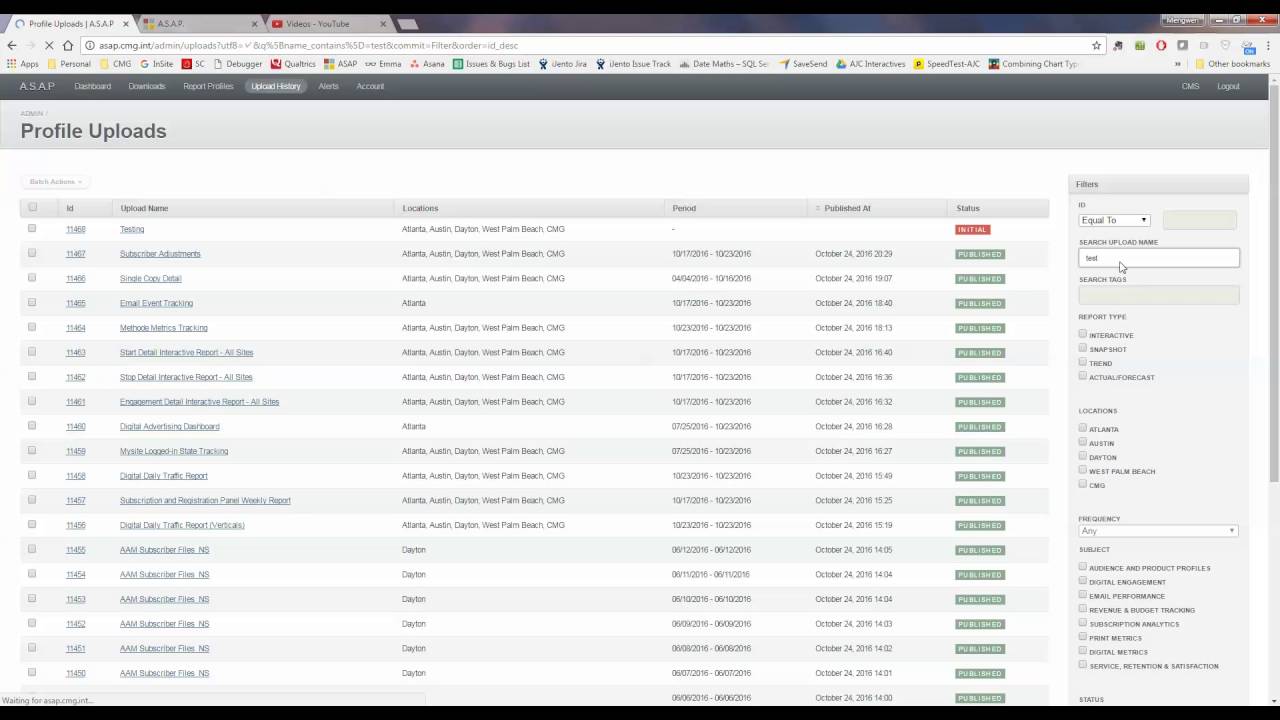Open the Other bookmarks folder
The width and height of the screenshot is (1280, 720).
[1231, 64]
